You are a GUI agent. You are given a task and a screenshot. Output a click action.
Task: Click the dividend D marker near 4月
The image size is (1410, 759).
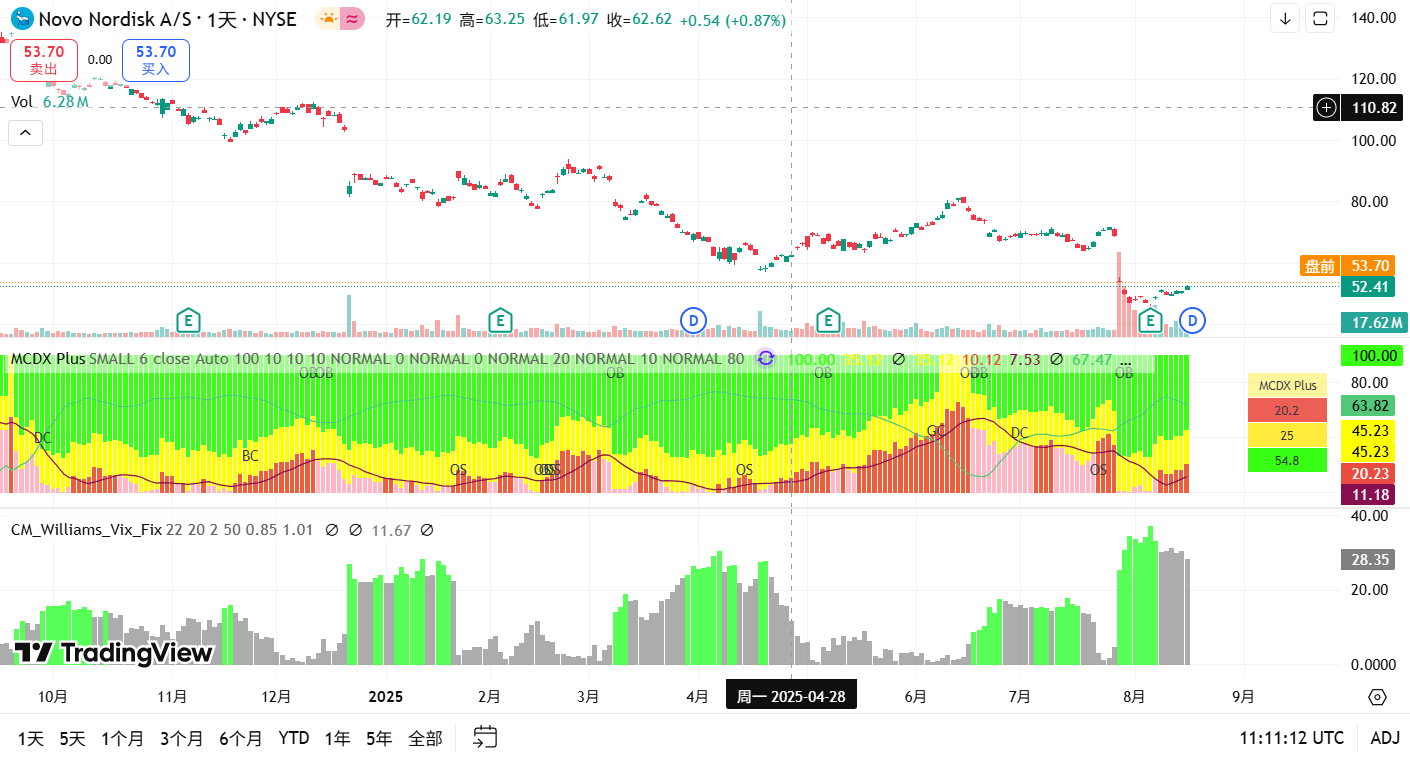click(693, 321)
